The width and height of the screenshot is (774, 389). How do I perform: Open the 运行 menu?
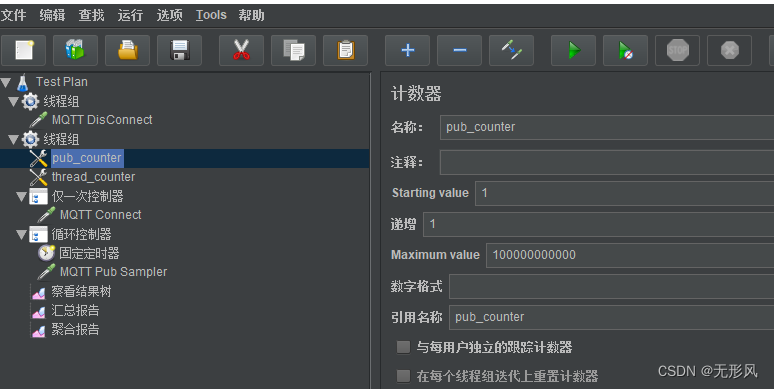tap(130, 15)
